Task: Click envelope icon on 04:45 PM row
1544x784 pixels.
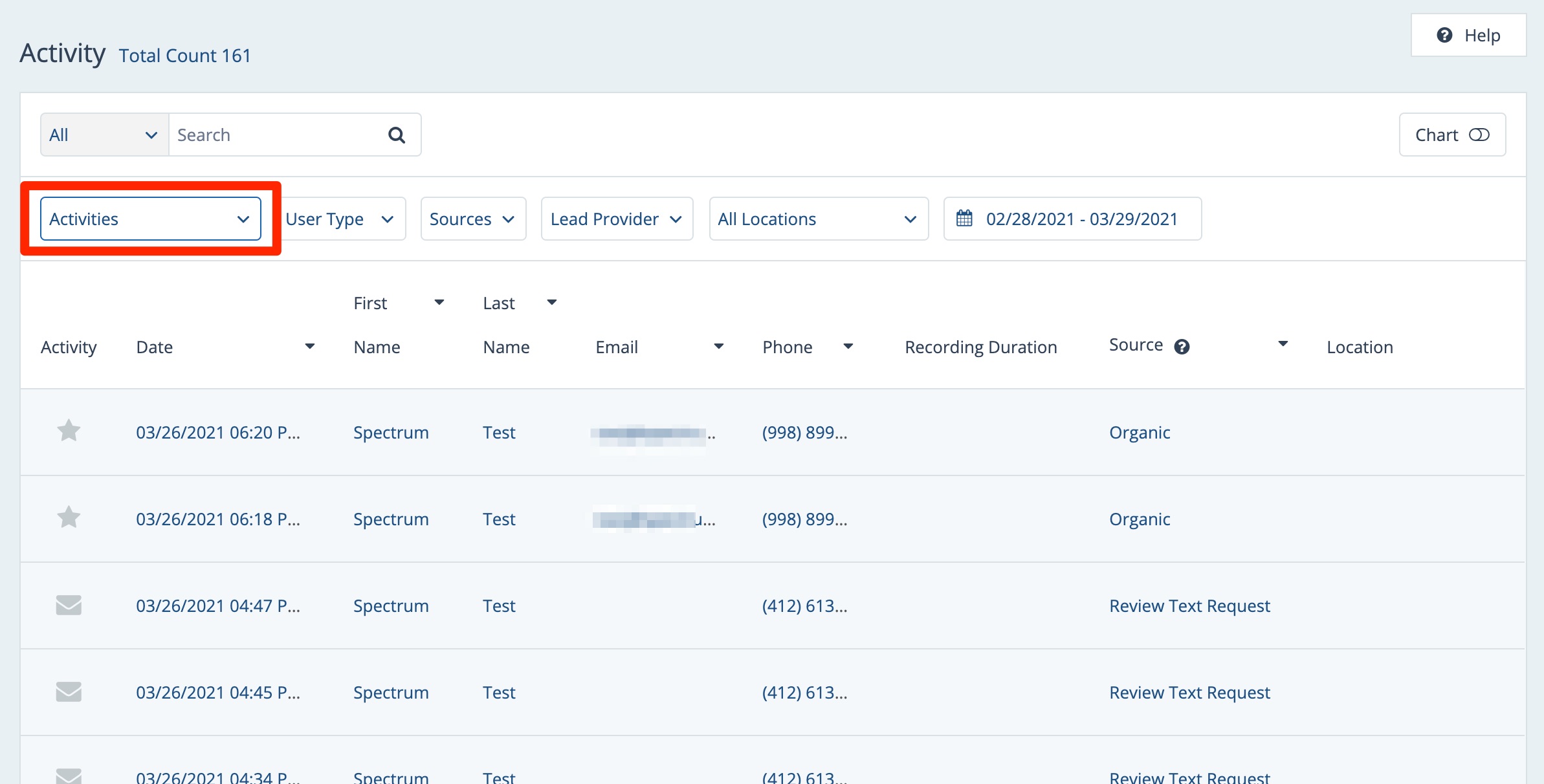Action: tap(69, 691)
